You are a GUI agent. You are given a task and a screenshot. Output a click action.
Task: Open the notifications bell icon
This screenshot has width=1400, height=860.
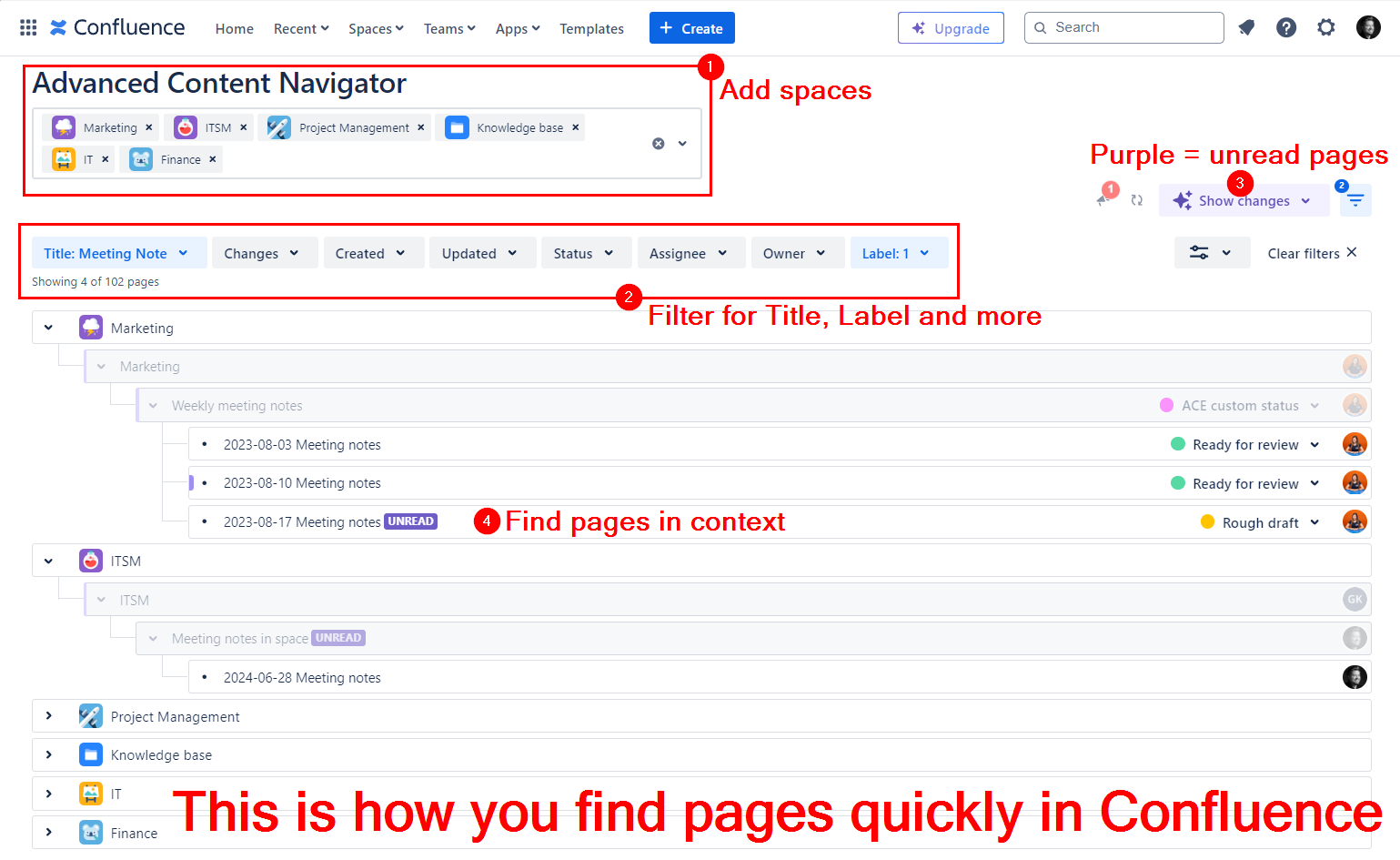tap(1246, 28)
